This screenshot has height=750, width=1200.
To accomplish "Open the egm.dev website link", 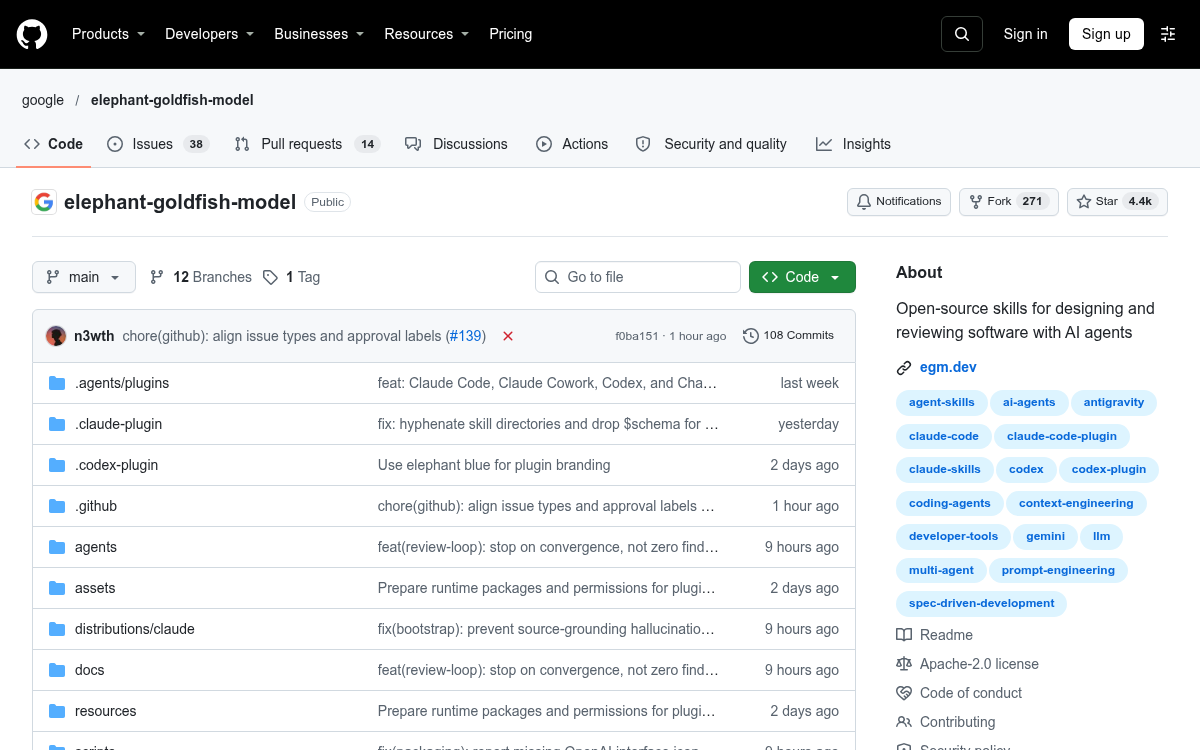I will tap(948, 367).
